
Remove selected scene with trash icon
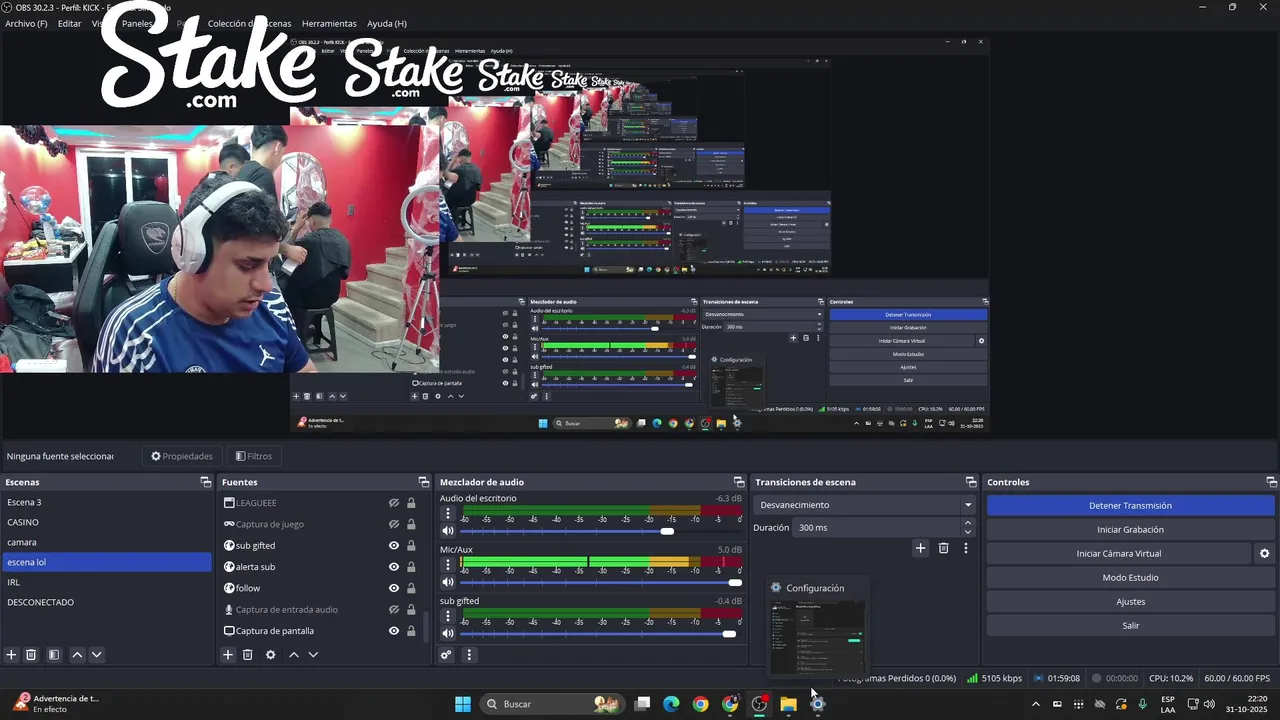[x=31, y=655]
